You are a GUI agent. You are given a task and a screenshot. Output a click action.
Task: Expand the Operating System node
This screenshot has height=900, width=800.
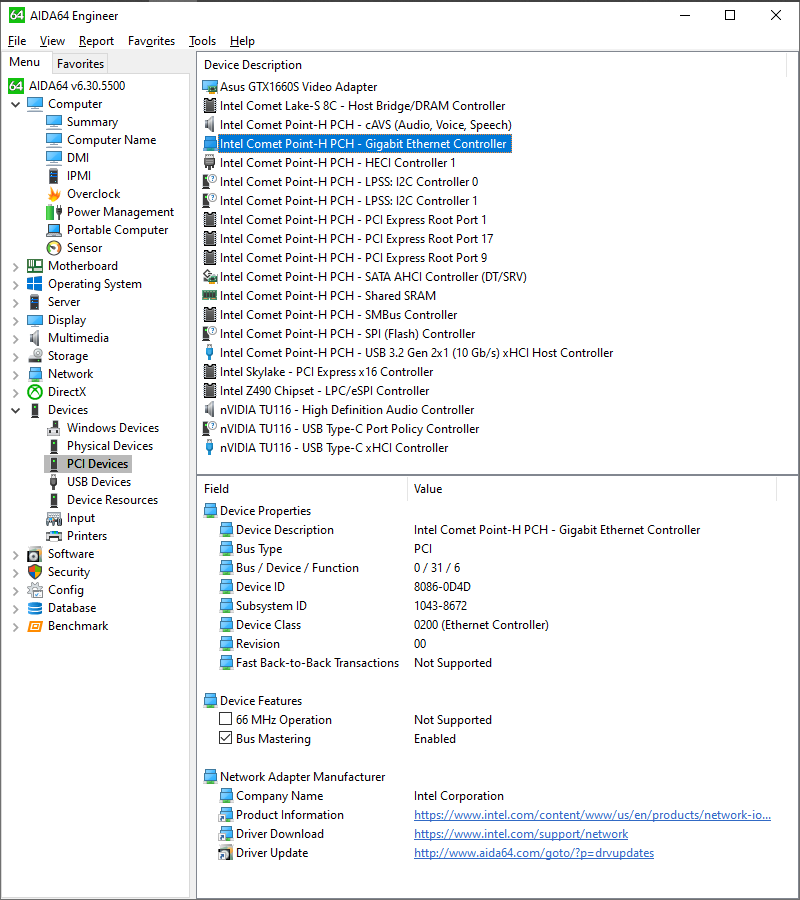(15, 285)
